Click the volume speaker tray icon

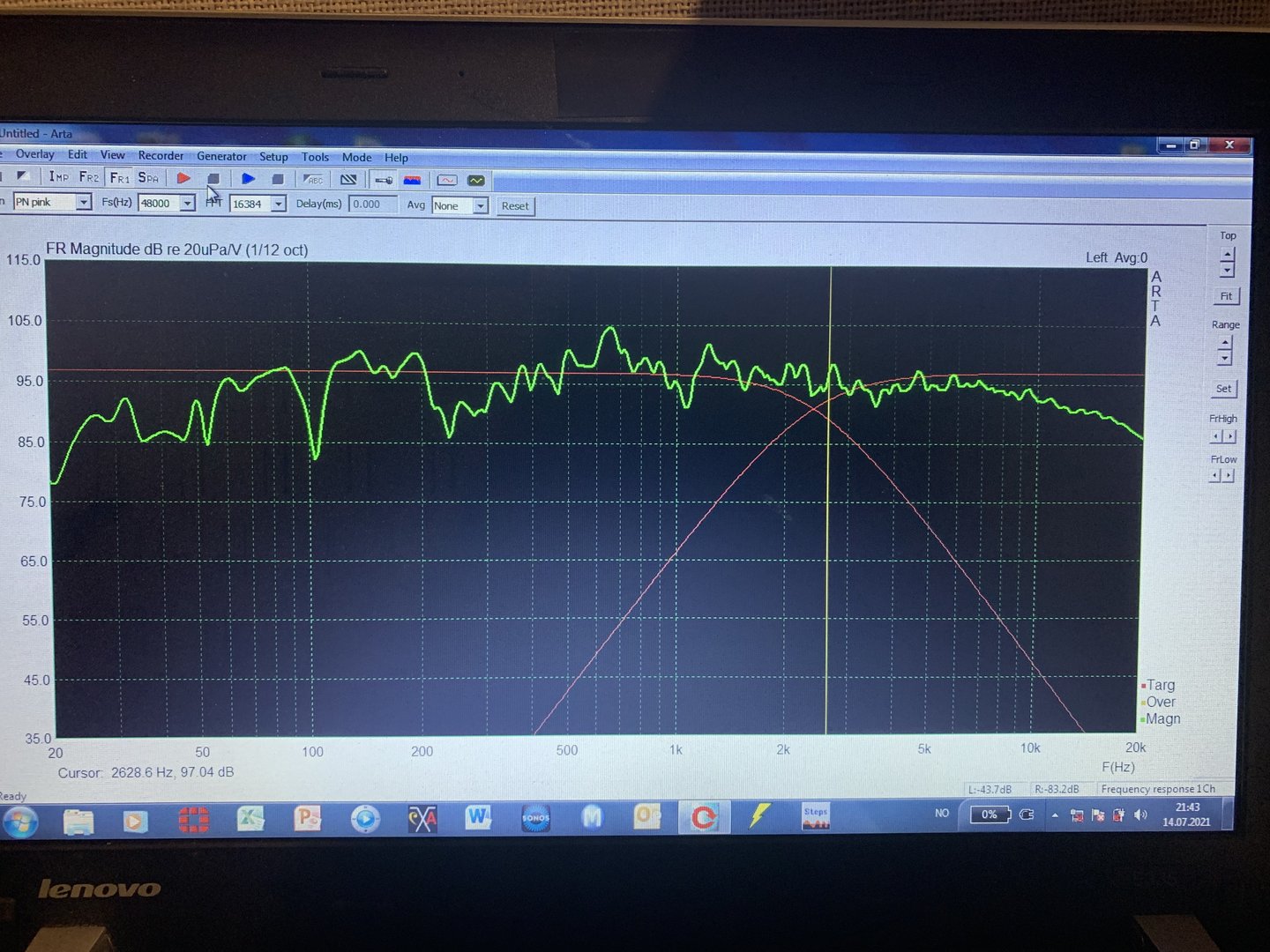tap(1140, 814)
